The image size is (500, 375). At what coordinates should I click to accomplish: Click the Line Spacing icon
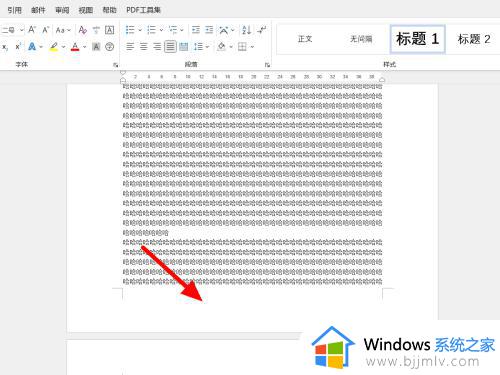198,47
